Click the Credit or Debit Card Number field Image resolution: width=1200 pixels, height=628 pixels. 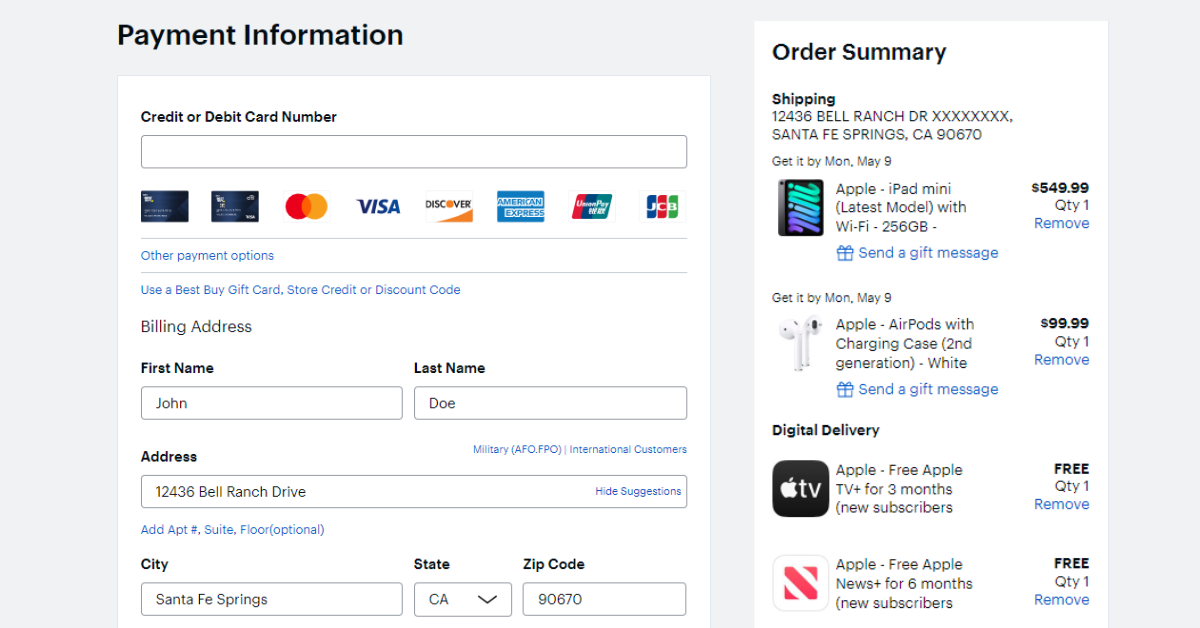[x=413, y=151]
